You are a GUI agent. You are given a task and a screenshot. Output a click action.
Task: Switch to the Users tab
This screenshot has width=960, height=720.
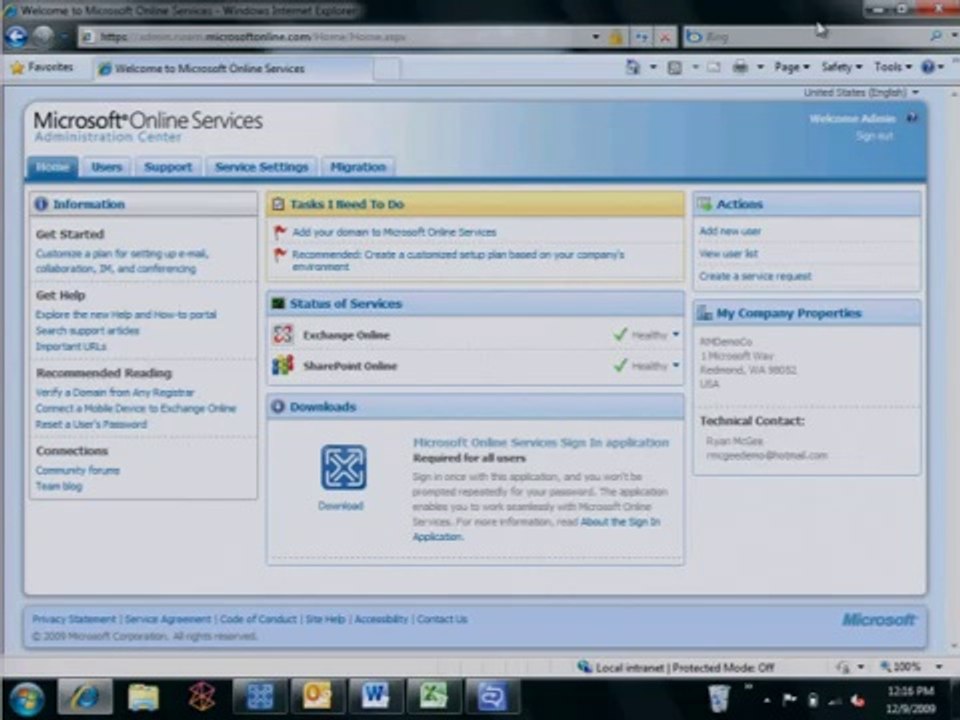point(107,167)
